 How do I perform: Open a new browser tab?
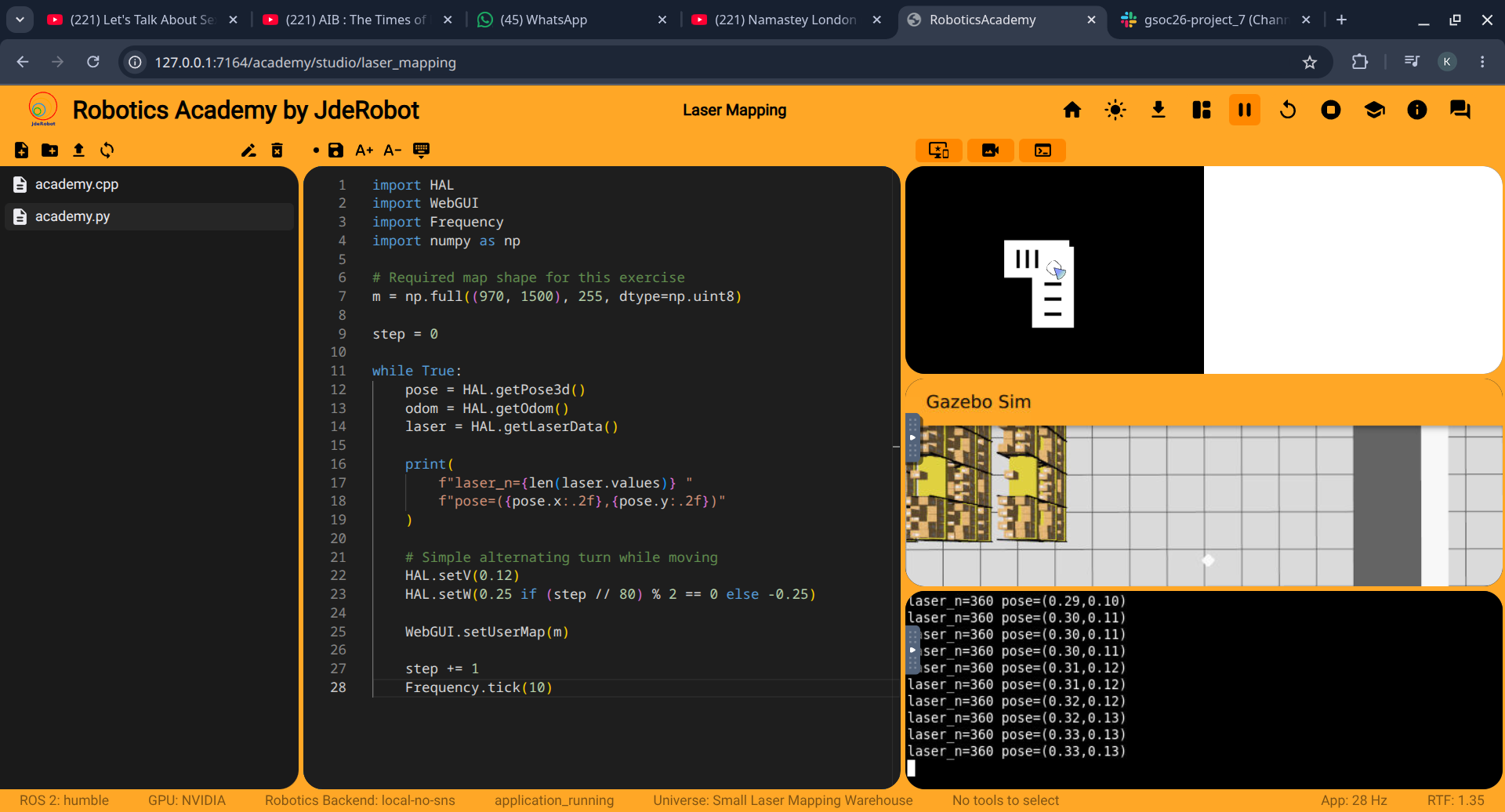click(x=1341, y=20)
